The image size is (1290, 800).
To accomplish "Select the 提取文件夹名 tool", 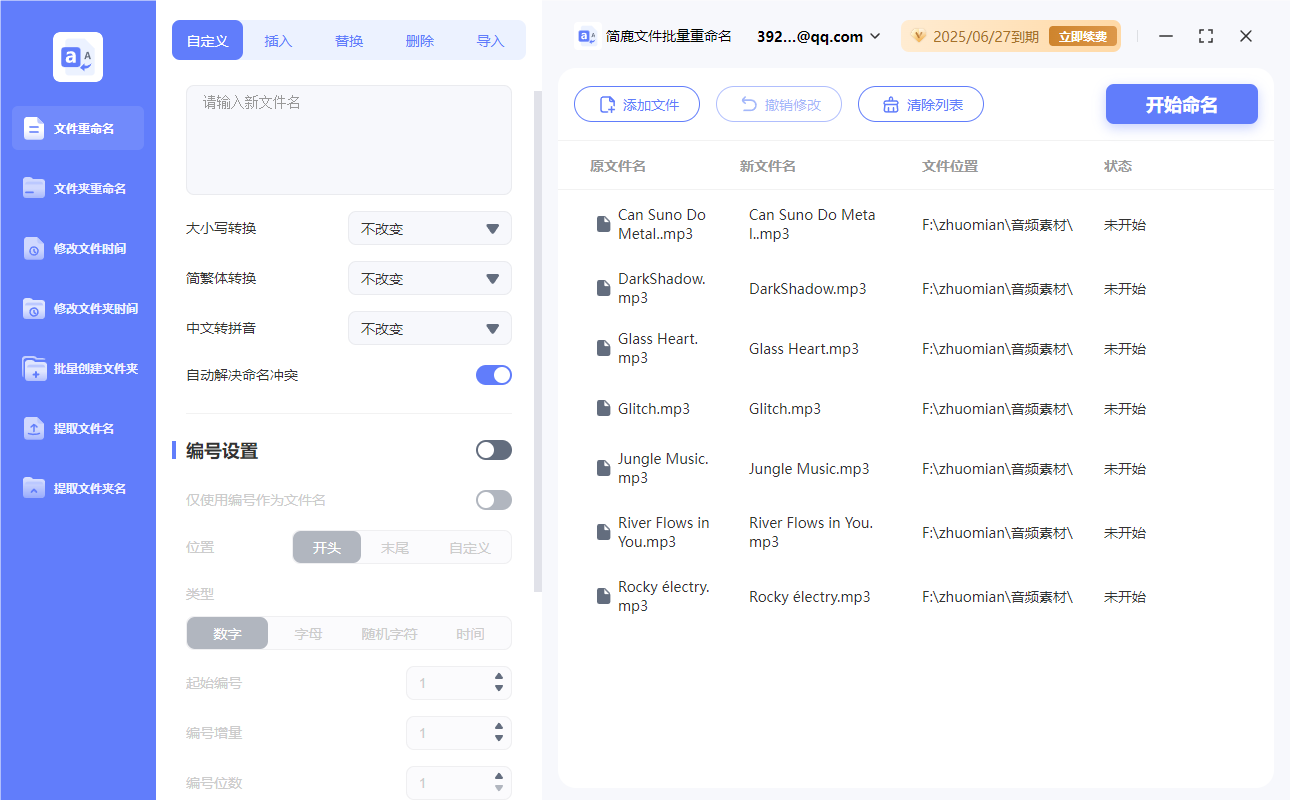I will (x=77, y=488).
